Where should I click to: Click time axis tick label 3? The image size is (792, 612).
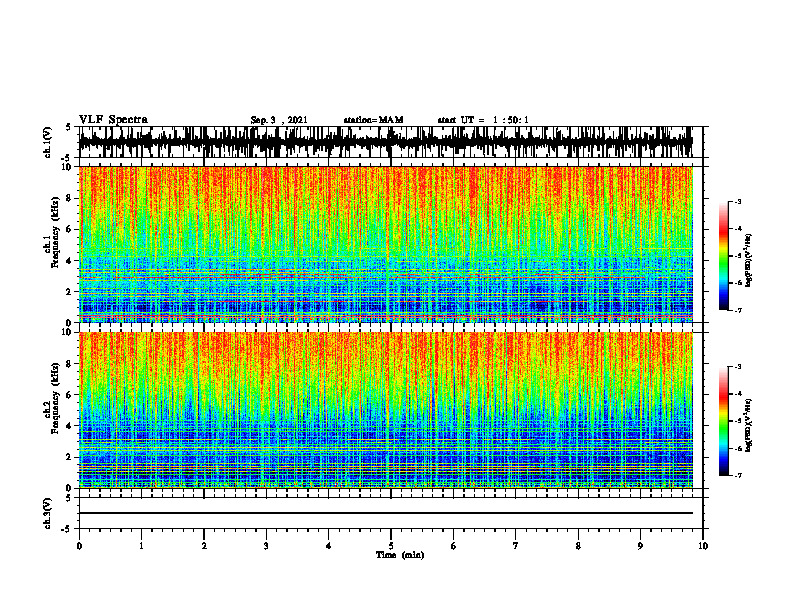266,546
